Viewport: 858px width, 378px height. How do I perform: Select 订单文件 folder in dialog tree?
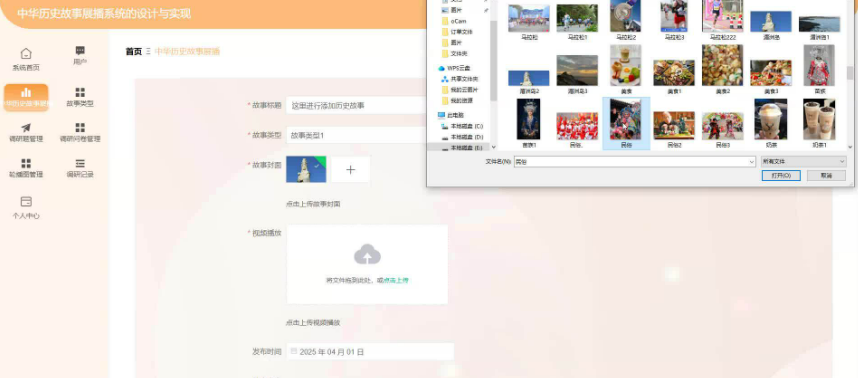(457, 32)
